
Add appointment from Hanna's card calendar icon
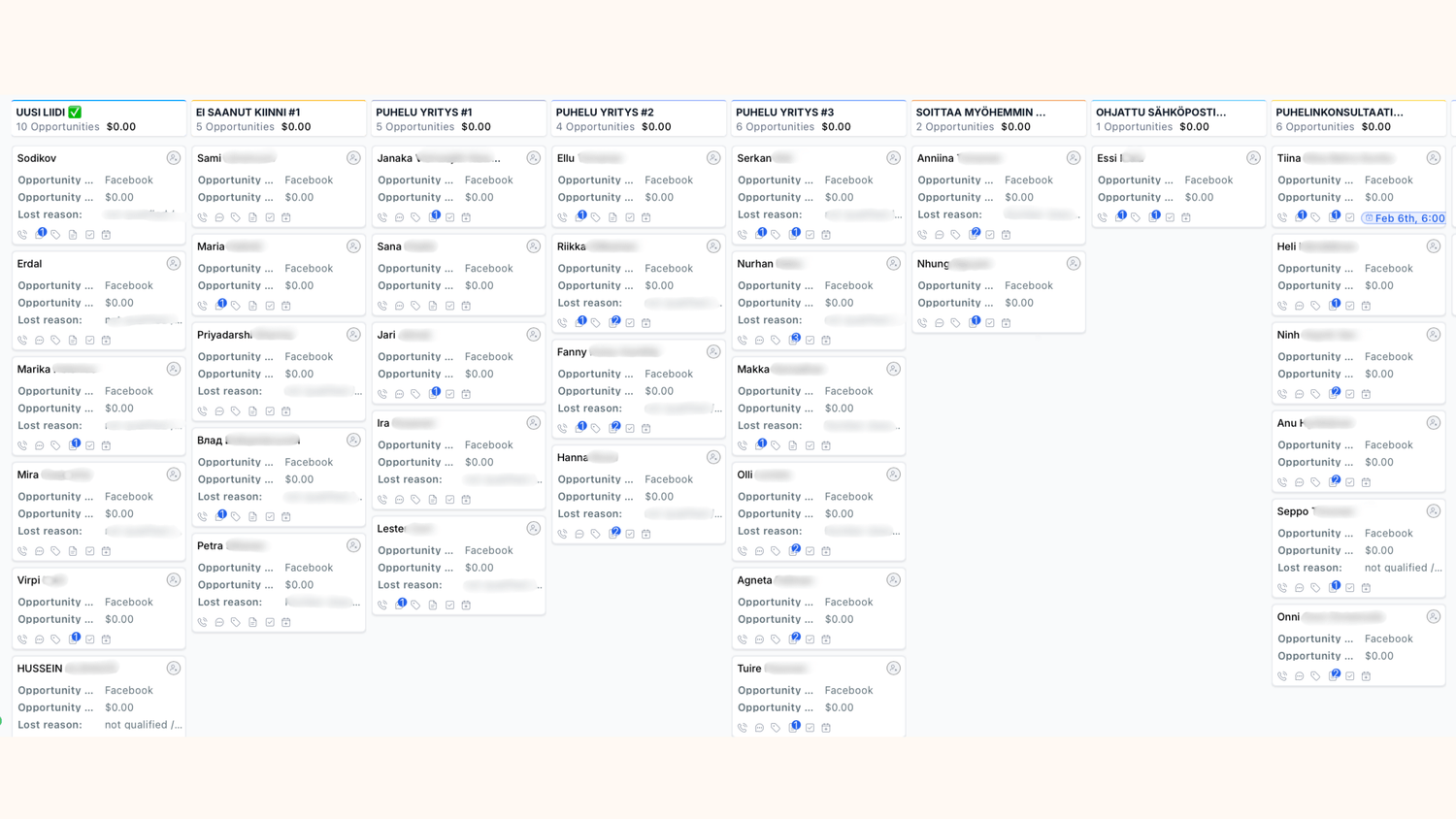tap(646, 534)
